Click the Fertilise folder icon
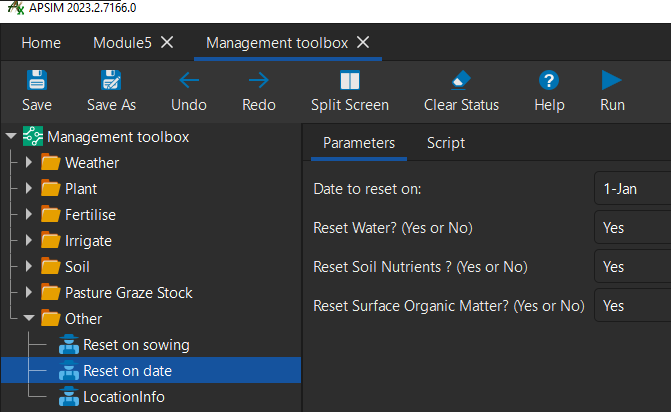Viewport: 671px width, 412px height. tap(50, 214)
